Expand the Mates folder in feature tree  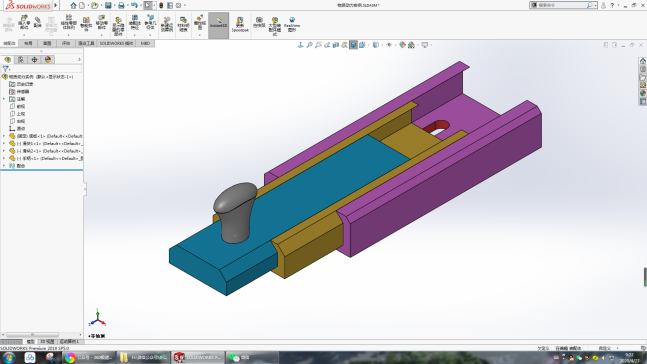click(4, 165)
